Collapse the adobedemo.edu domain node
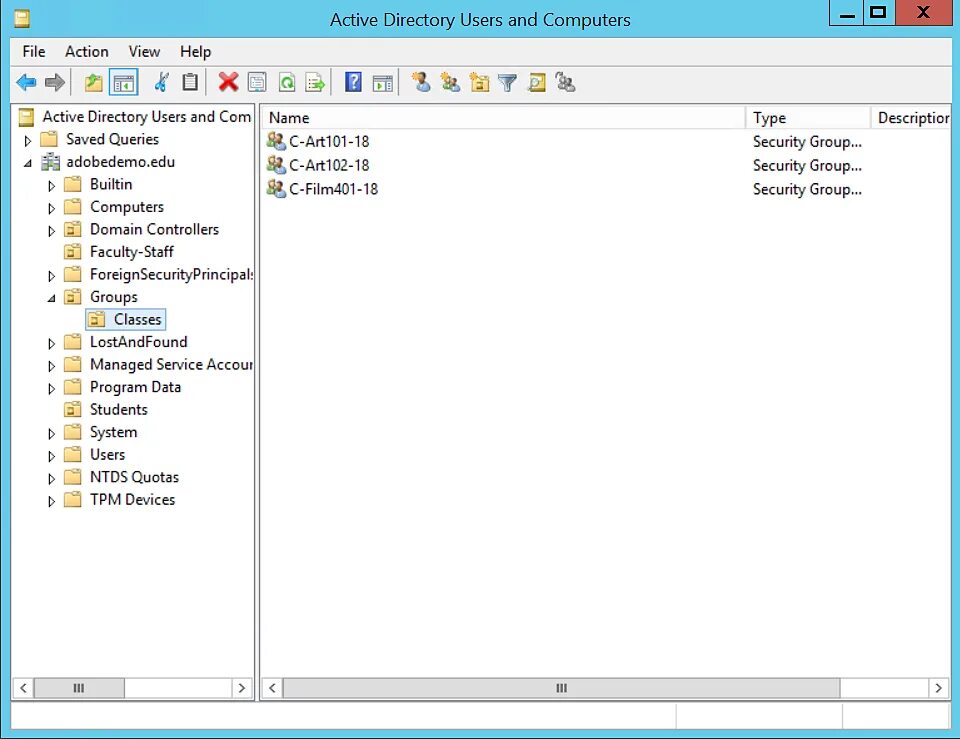 coord(28,163)
